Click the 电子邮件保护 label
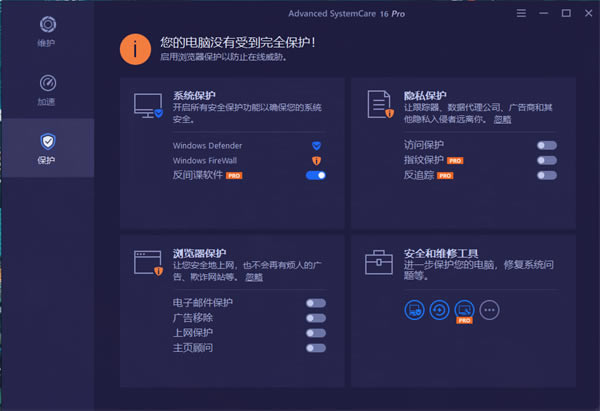This screenshot has height=411, width=600. coord(202,303)
